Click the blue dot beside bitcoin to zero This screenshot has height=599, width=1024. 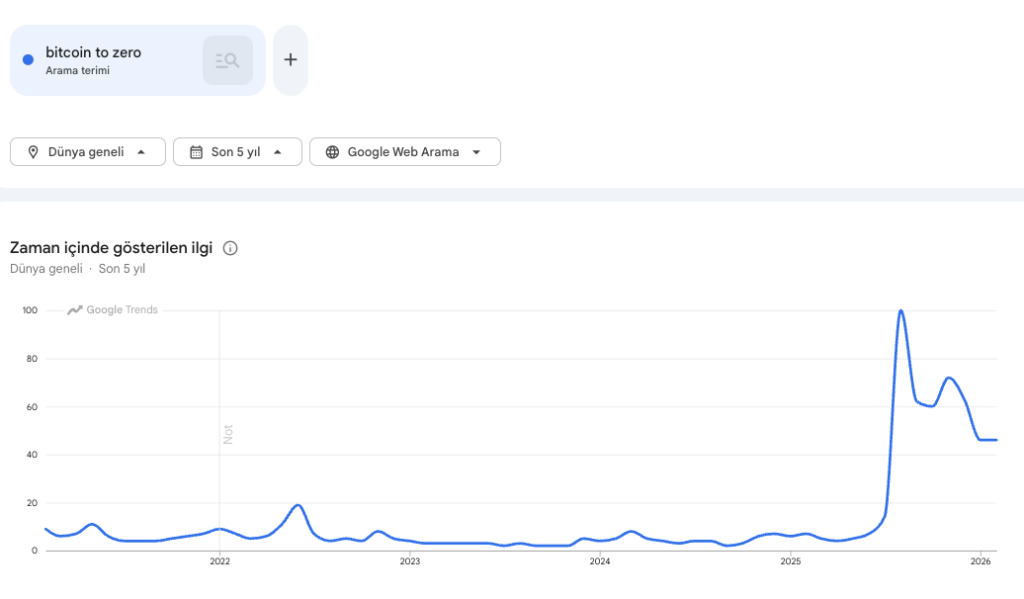click(x=28, y=60)
